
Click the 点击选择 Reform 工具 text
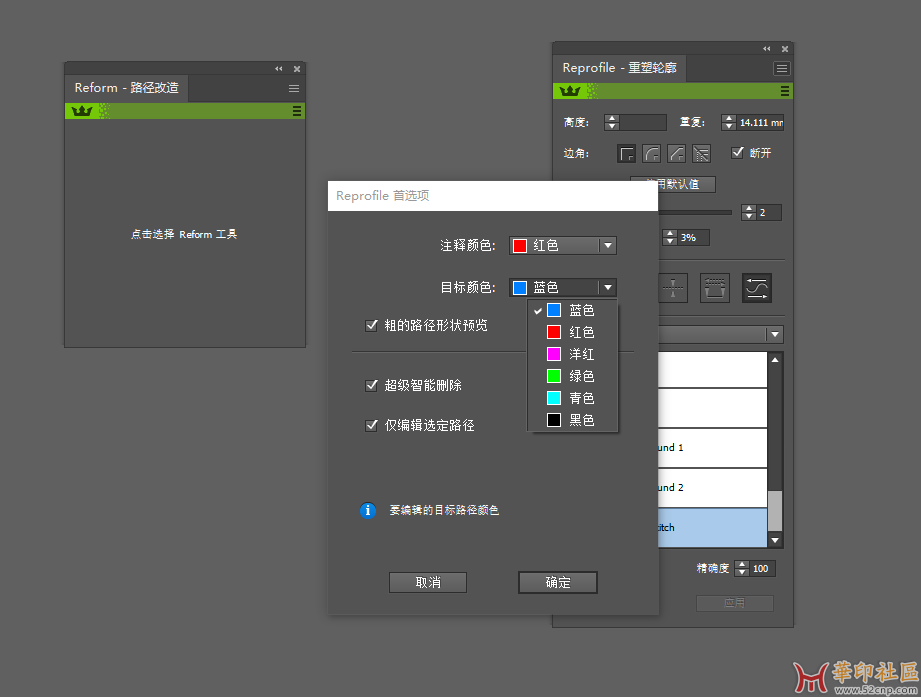tap(184, 234)
